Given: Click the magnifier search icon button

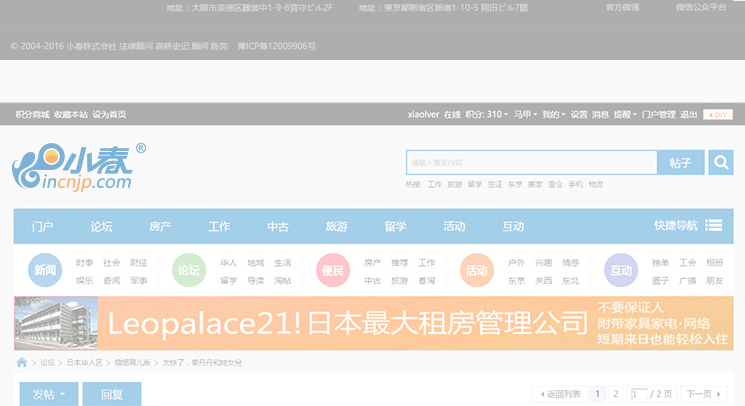Looking at the screenshot, I should click(721, 162).
